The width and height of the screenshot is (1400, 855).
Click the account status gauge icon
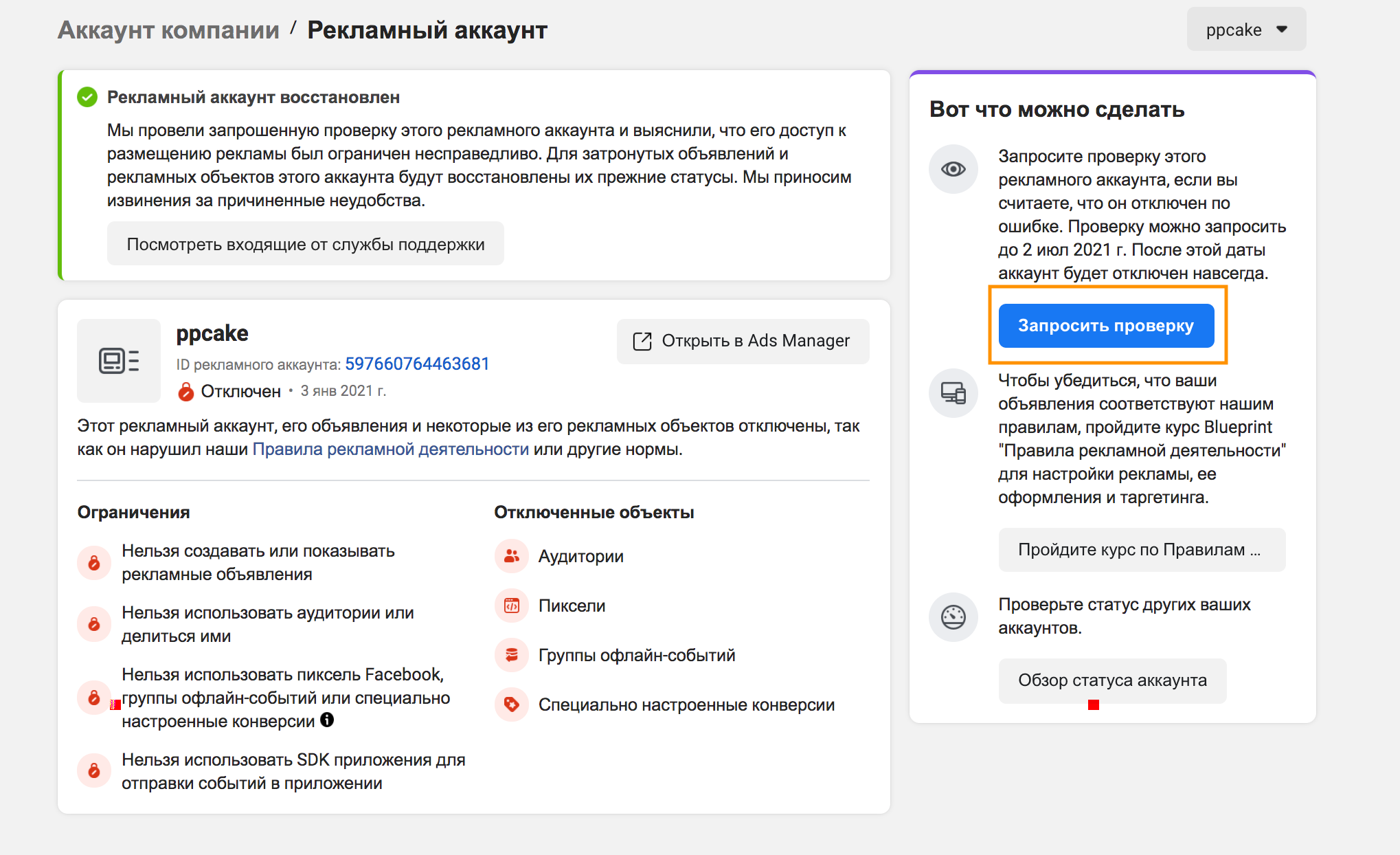point(953,617)
